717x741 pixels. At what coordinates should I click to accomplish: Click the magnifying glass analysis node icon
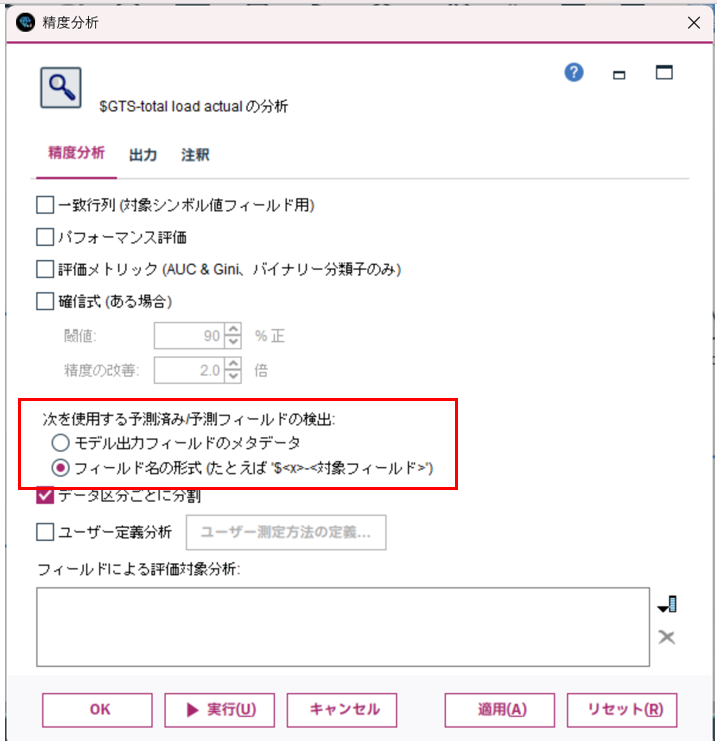coord(60,88)
